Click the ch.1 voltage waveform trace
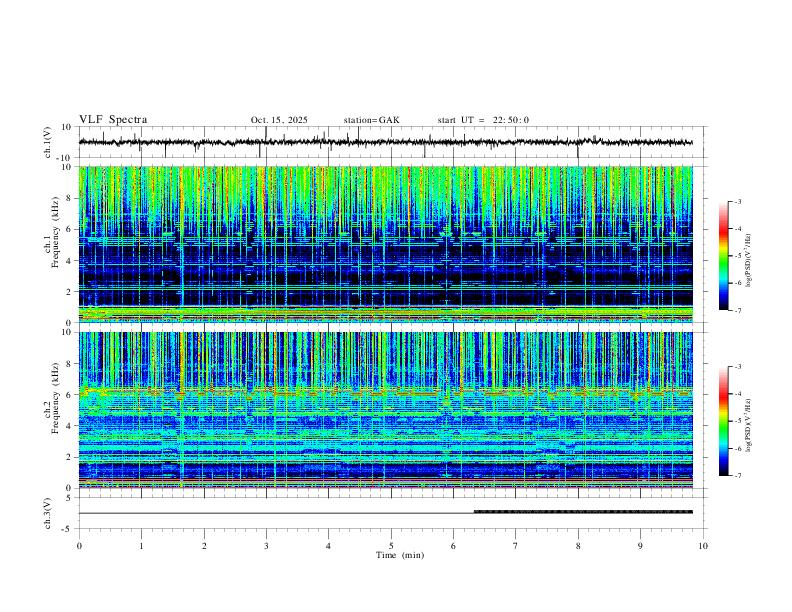This screenshot has height=612, width=792. pyautogui.click(x=385, y=142)
